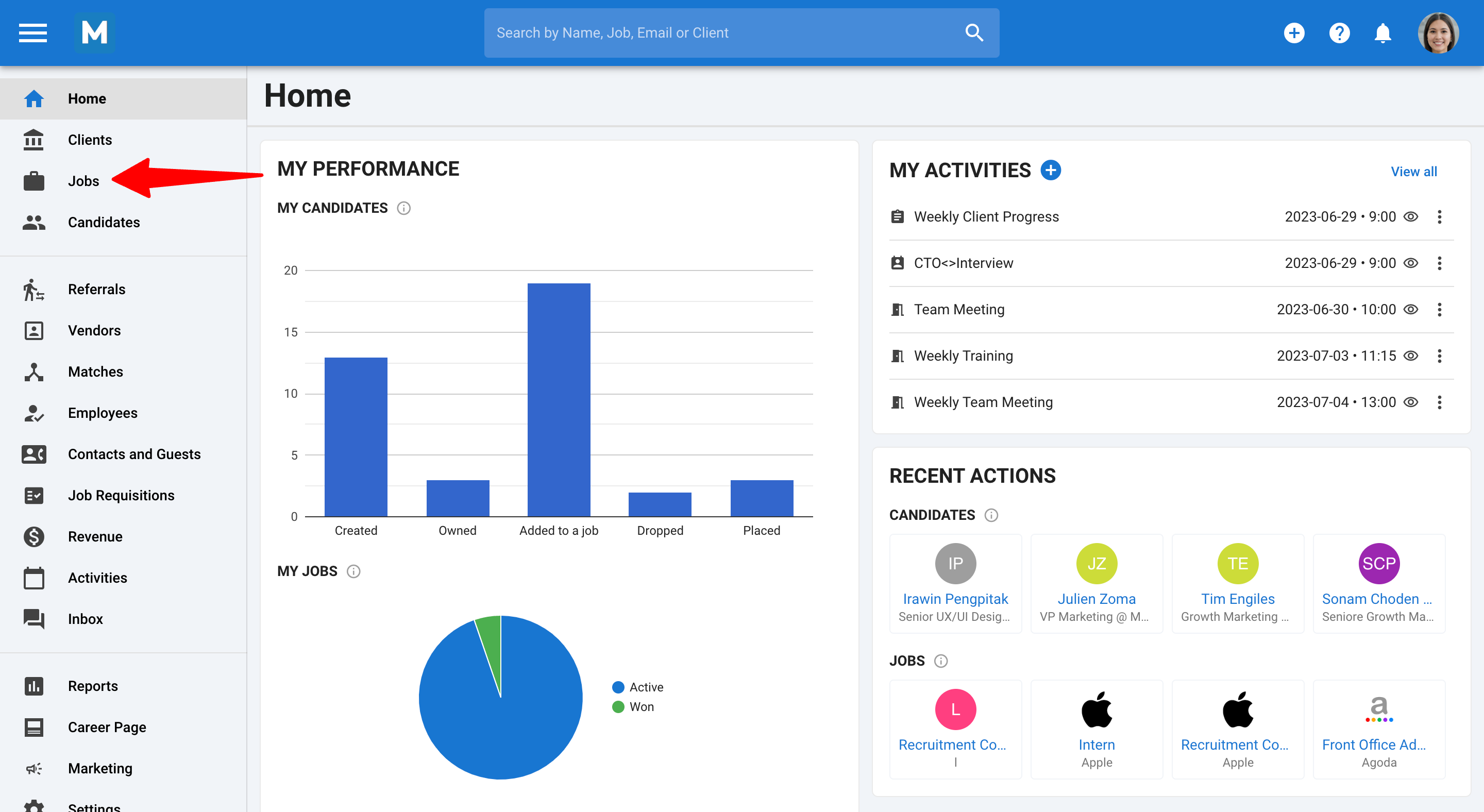Add a new activity with plus icon
Screen dimensions: 1484x812
pyautogui.click(x=1051, y=170)
